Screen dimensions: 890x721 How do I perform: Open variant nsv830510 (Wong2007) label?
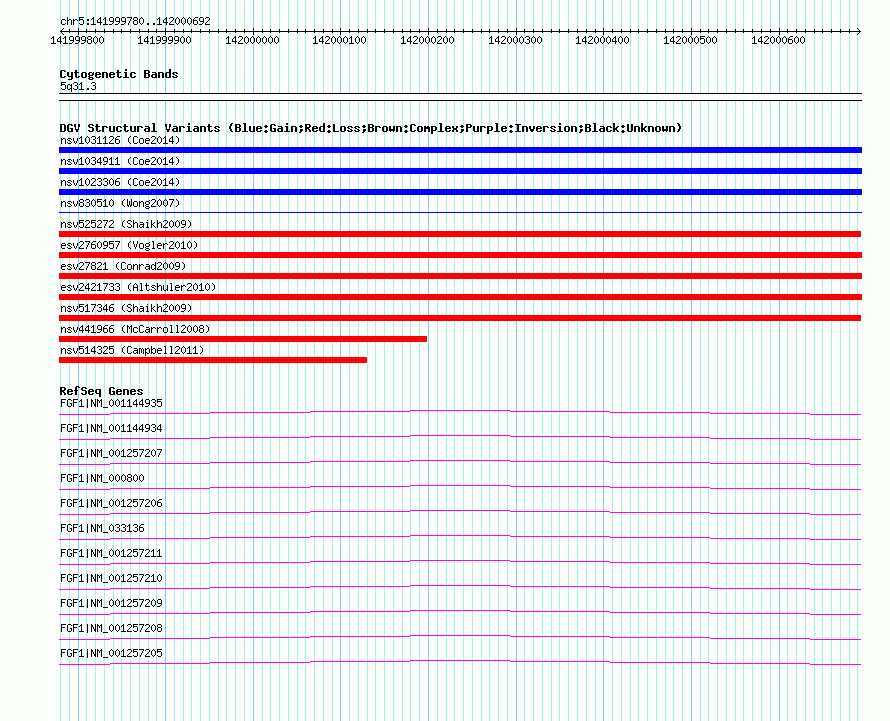[x=120, y=203]
